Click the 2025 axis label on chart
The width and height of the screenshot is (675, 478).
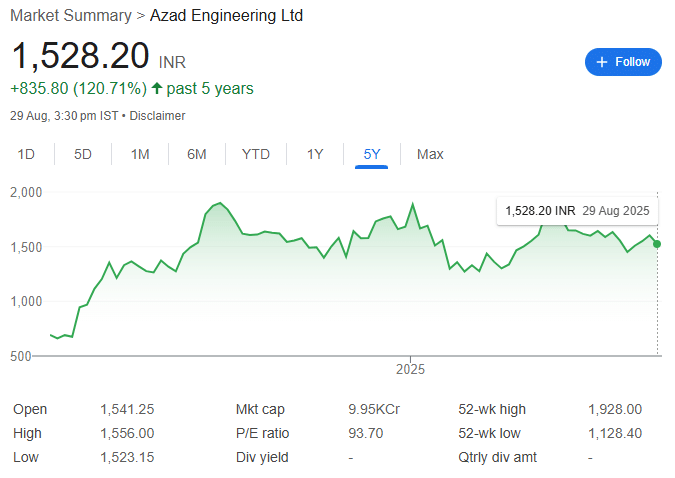tap(410, 369)
